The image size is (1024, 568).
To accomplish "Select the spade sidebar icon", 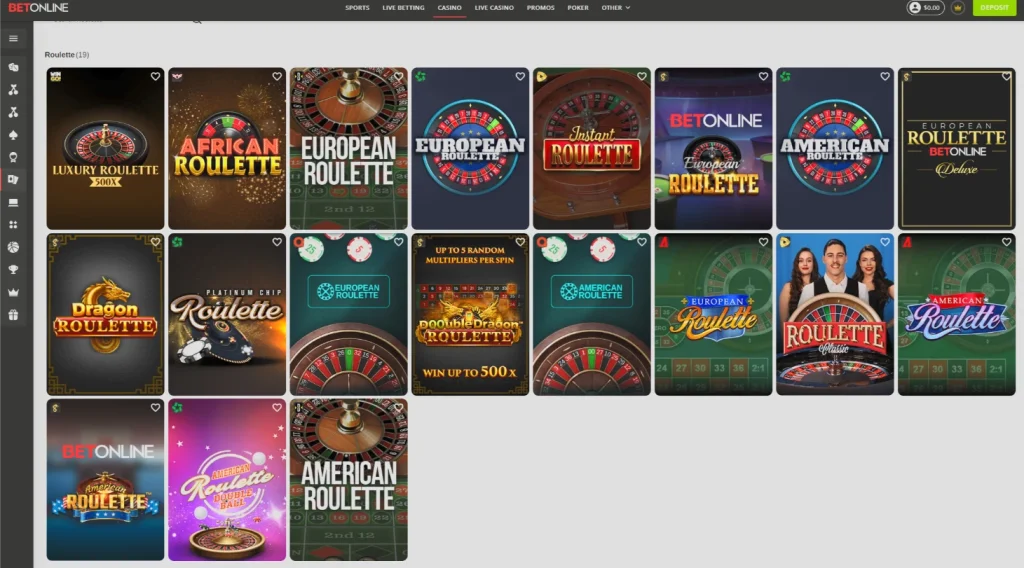I will [x=13, y=134].
